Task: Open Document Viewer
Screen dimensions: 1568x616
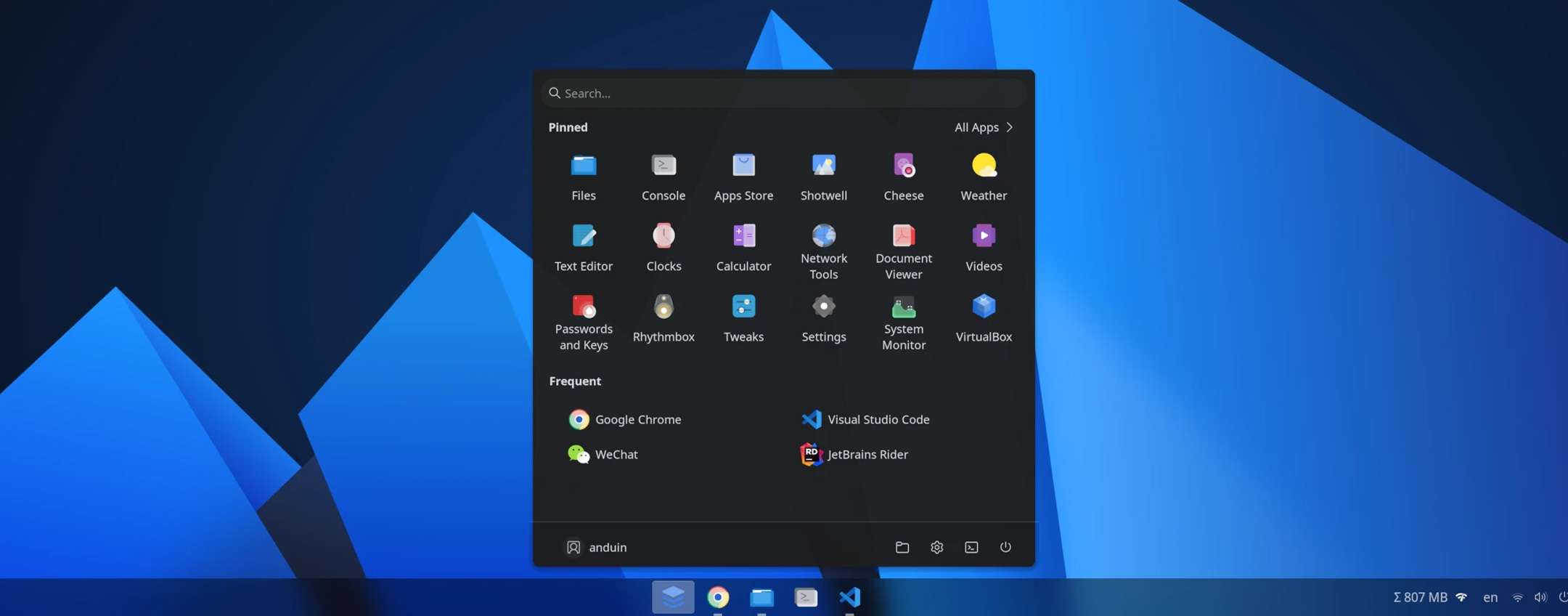Action: [x=903, y=251]
